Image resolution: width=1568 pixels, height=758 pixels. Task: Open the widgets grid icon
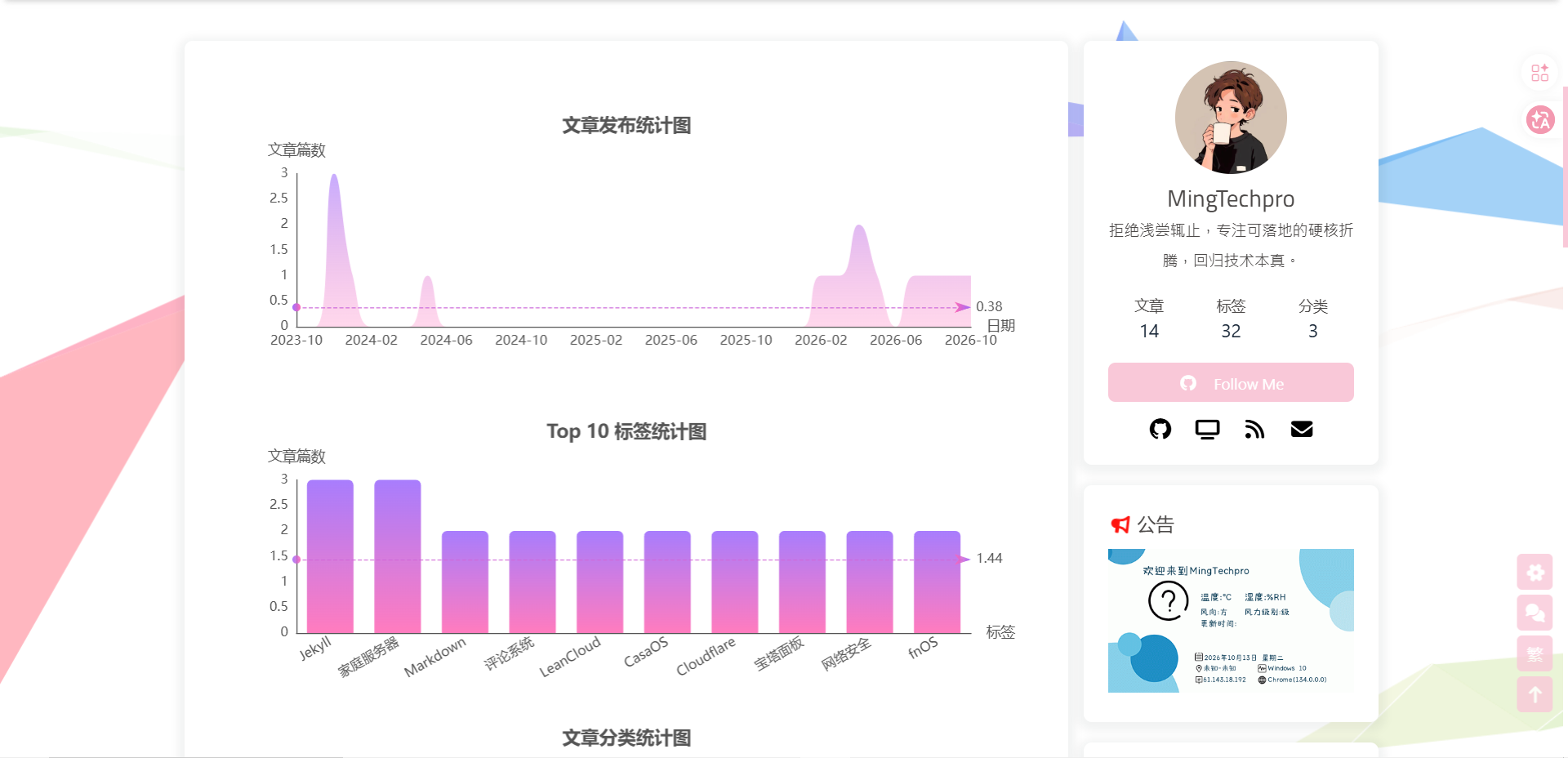point(1539,73)
